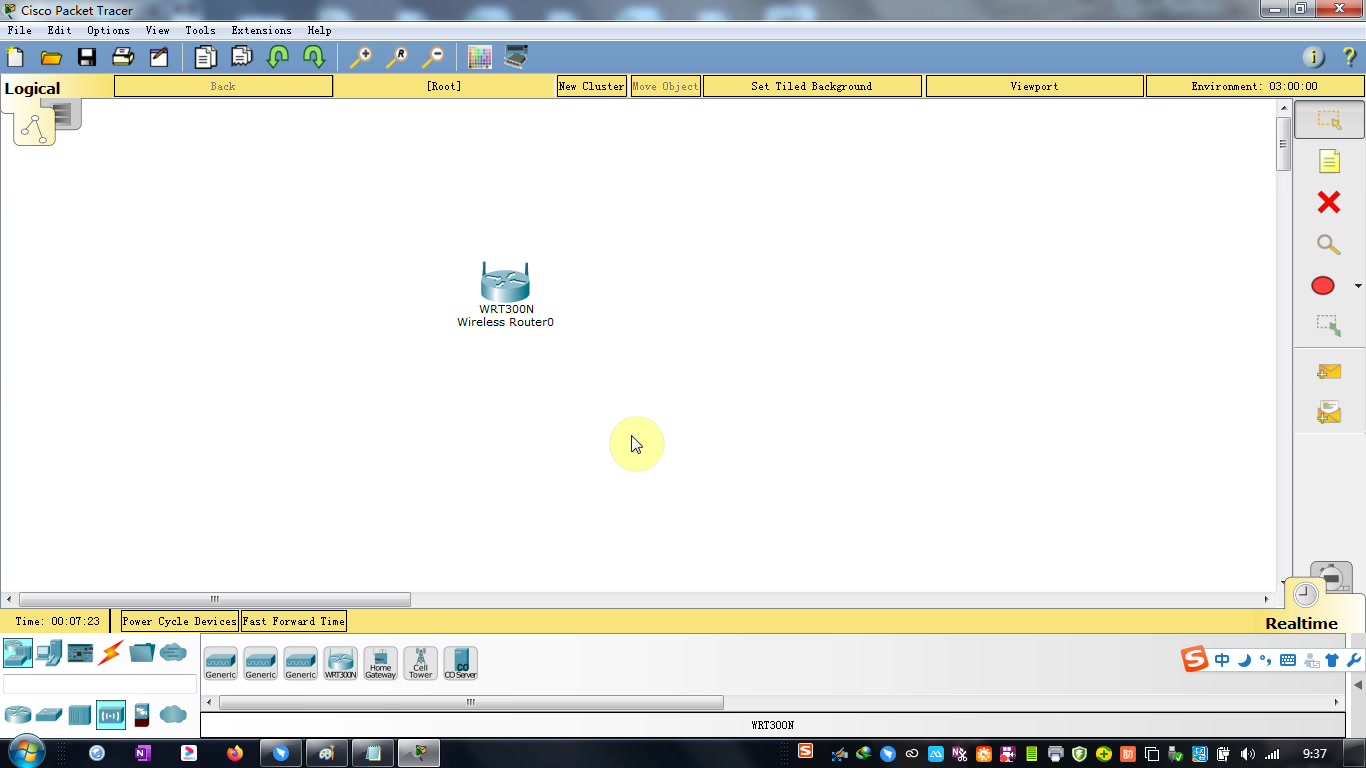Screen dimensions: 1366x768
Task: Click the device search input field
Action: click(x=100, y=684)
